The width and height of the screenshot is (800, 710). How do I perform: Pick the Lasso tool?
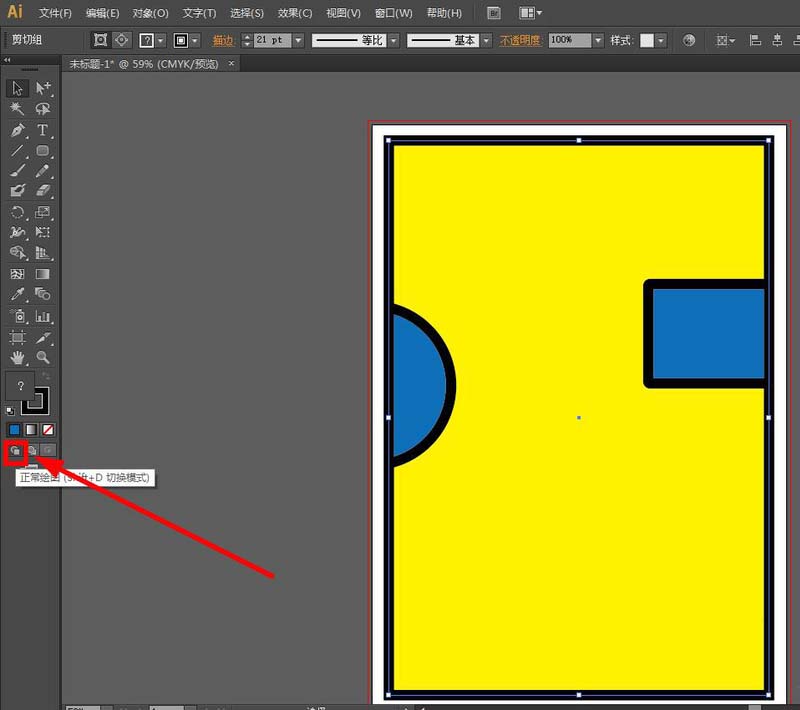coord(43,109)
